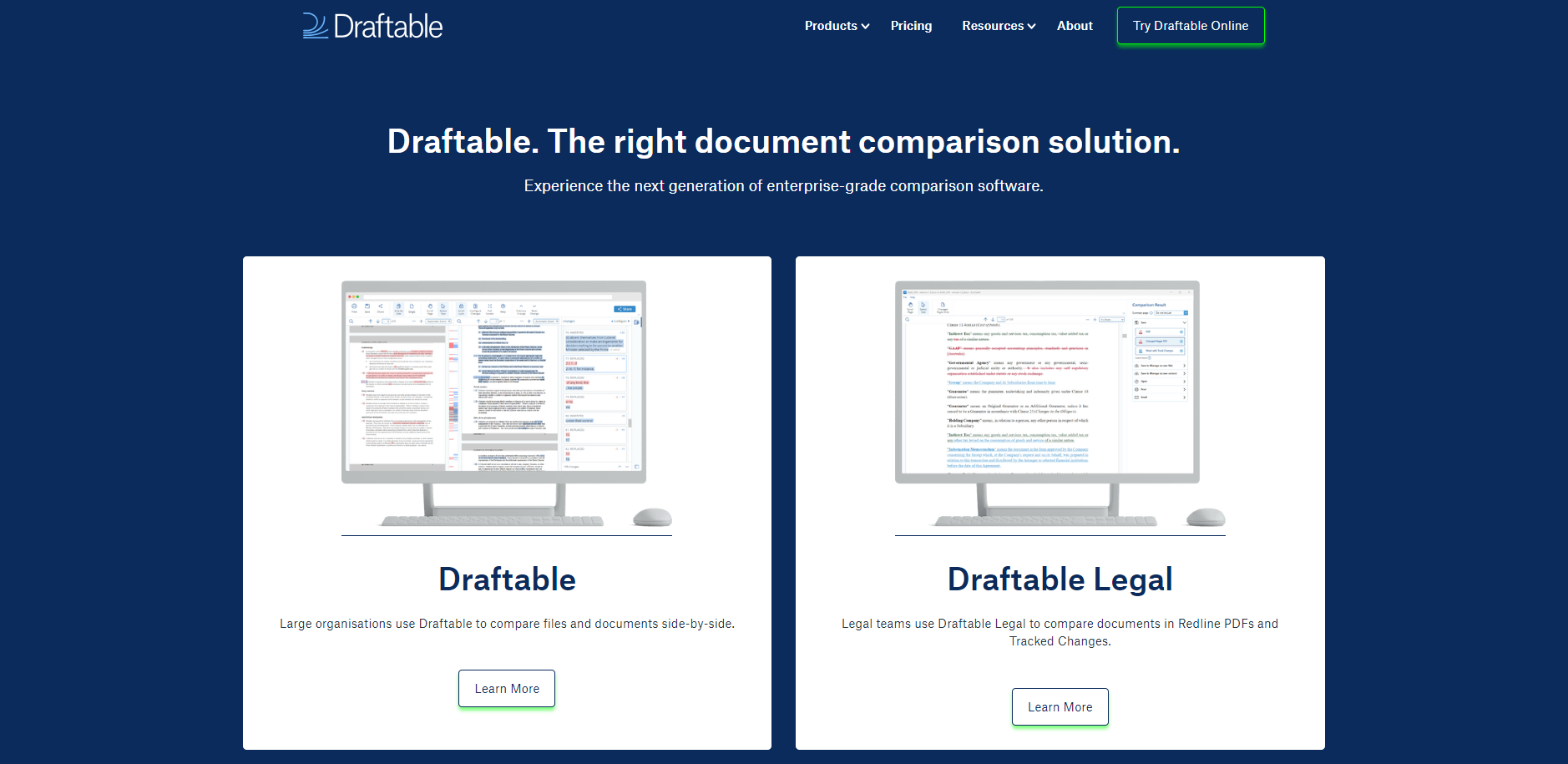
Task: Select Changed Pages Only in Draftable Legal
Action: click(x=943, y=306)
